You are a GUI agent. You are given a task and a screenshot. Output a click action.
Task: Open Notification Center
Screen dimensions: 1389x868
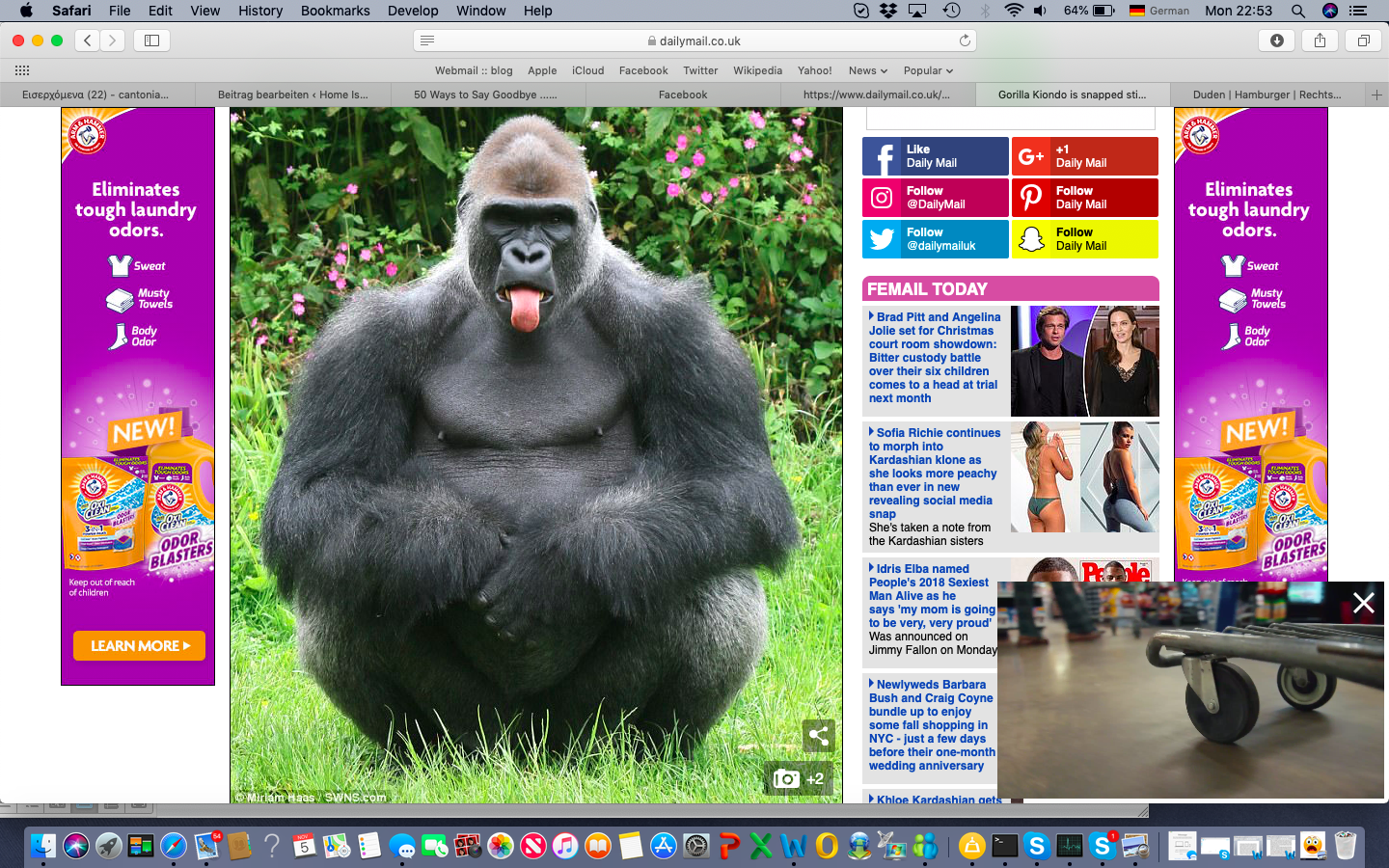point(1358,11)
